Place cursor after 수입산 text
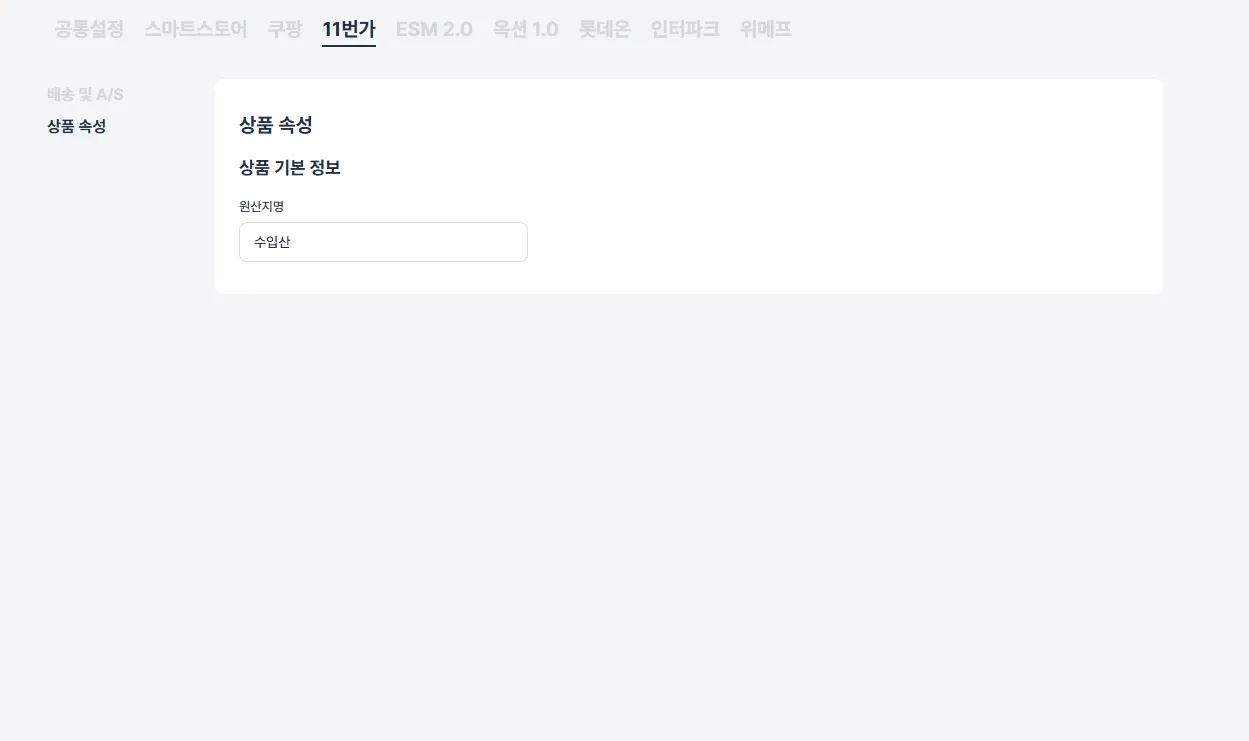The image size is (1249, 741). coord(292,242)
